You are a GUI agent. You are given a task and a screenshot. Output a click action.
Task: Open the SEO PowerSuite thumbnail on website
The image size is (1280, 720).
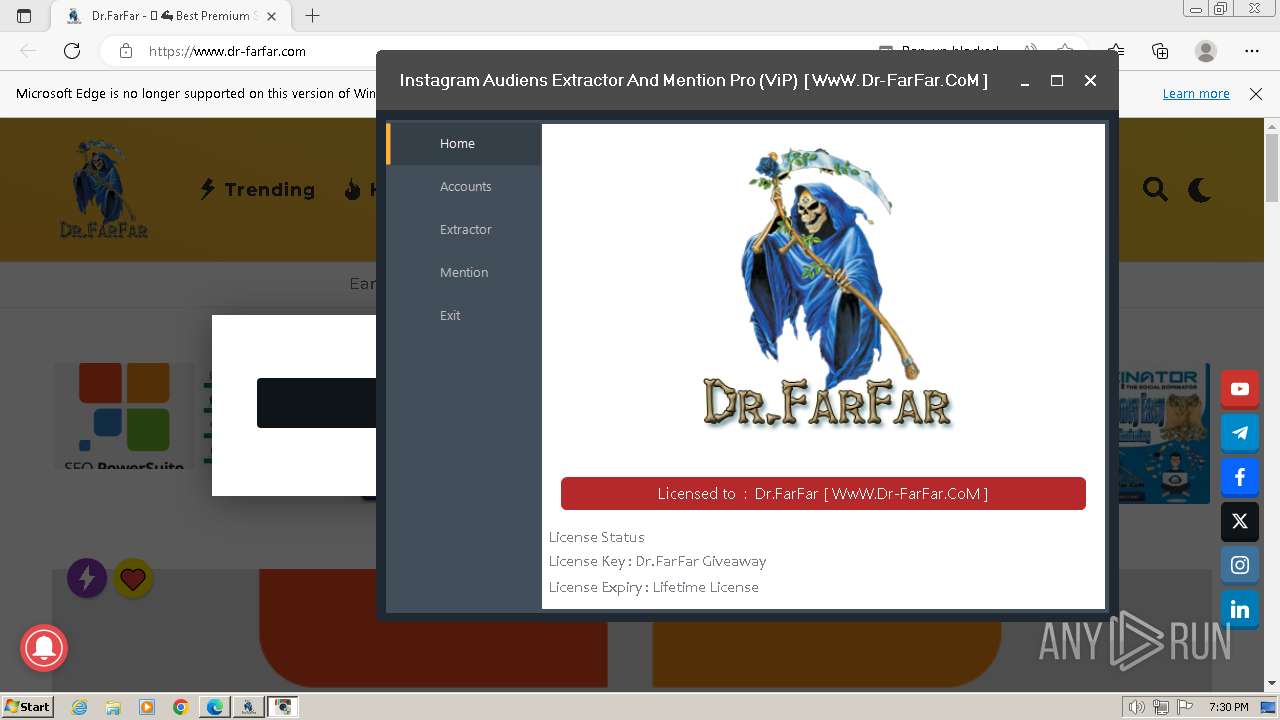(x=125, y=416)
